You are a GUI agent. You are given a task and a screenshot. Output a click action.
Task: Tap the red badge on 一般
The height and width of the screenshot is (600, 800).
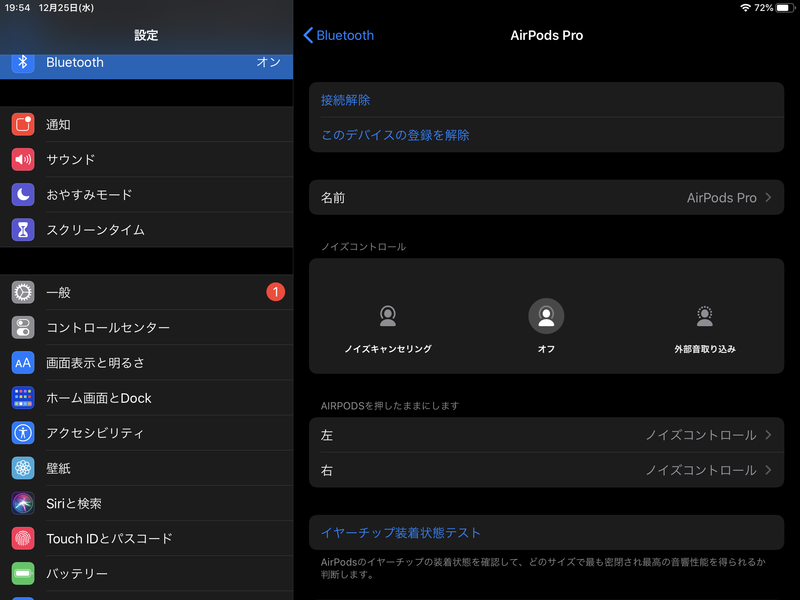tap(276, 292)
